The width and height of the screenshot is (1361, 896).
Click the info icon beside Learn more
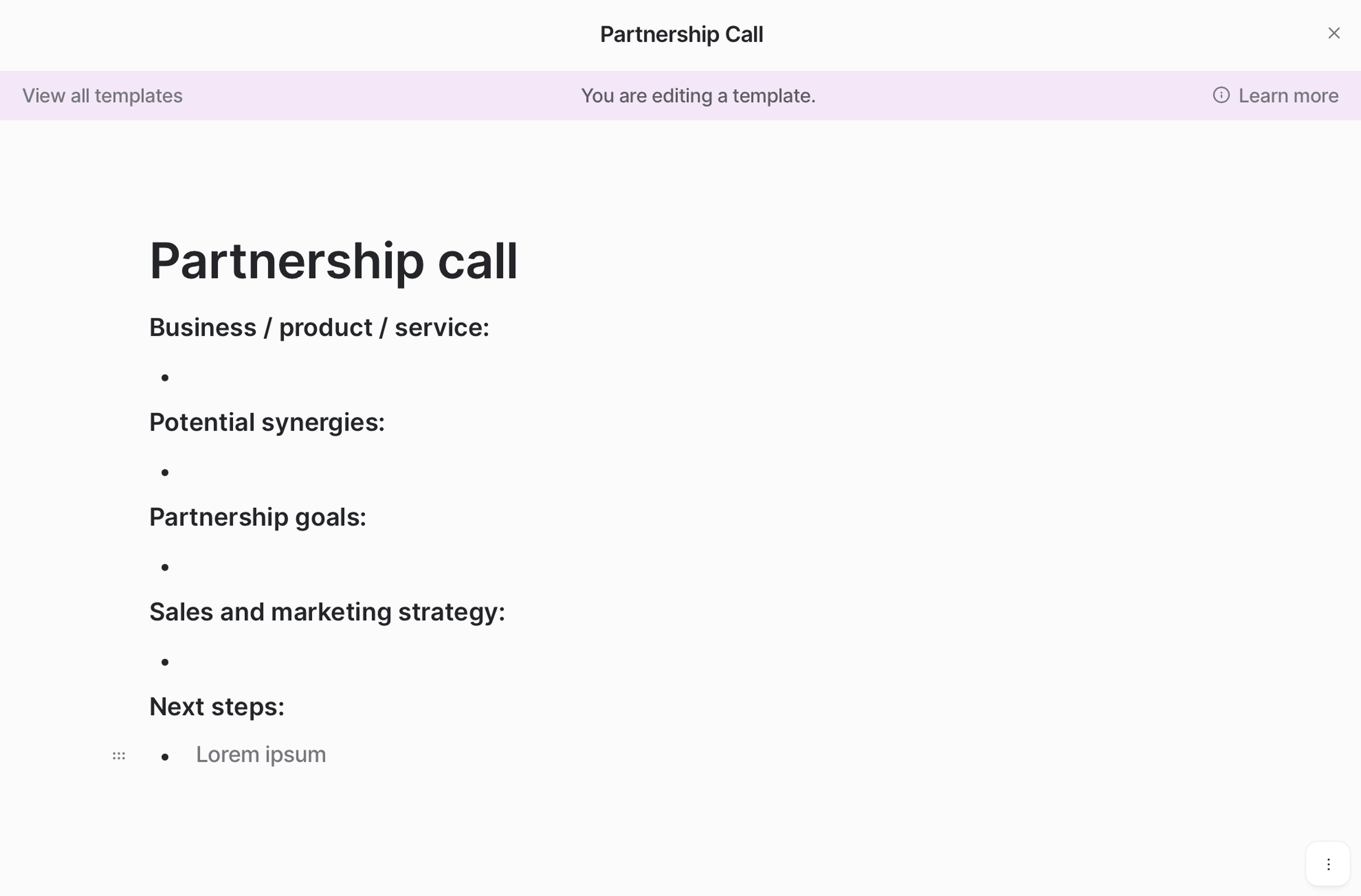point(1220,96)
